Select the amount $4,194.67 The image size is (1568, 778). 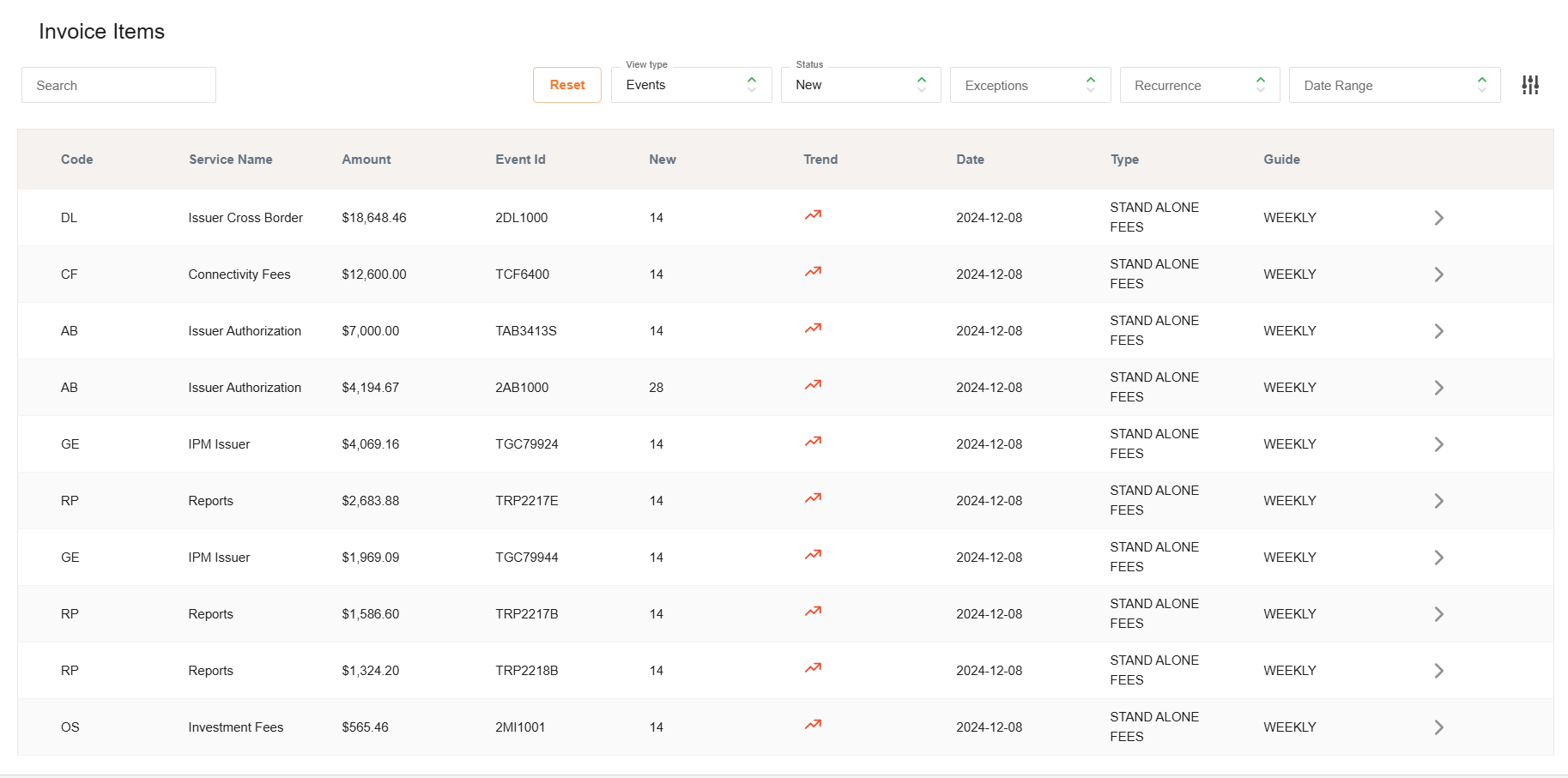tap(371, 388)
